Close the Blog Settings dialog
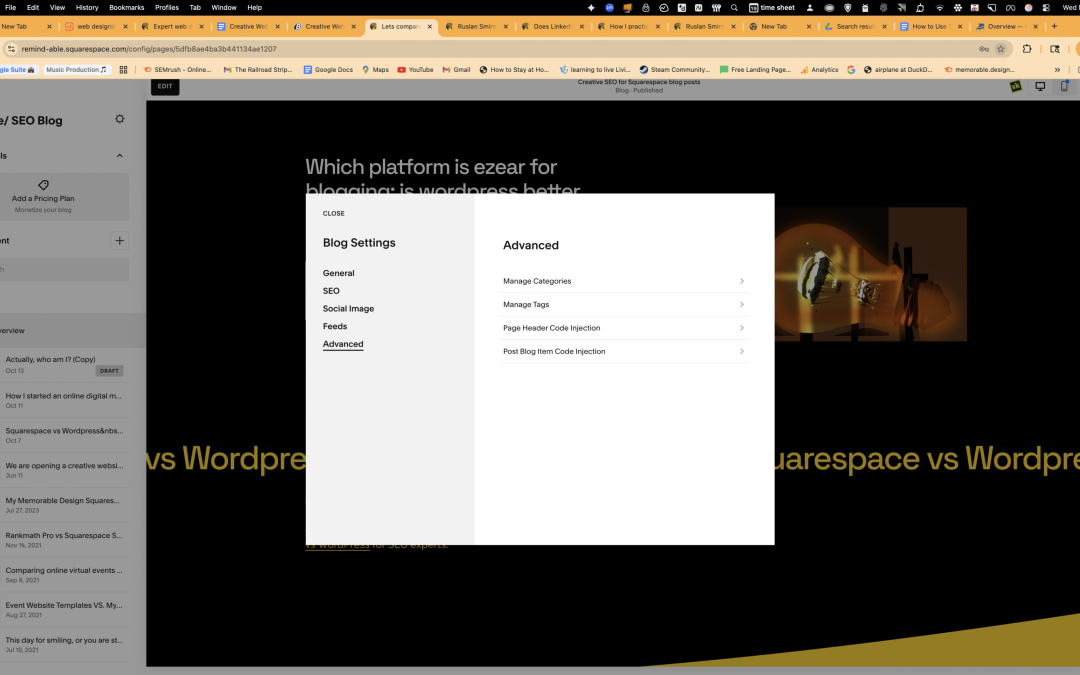Screen dimensions: 1080x675 pos(333,213)
